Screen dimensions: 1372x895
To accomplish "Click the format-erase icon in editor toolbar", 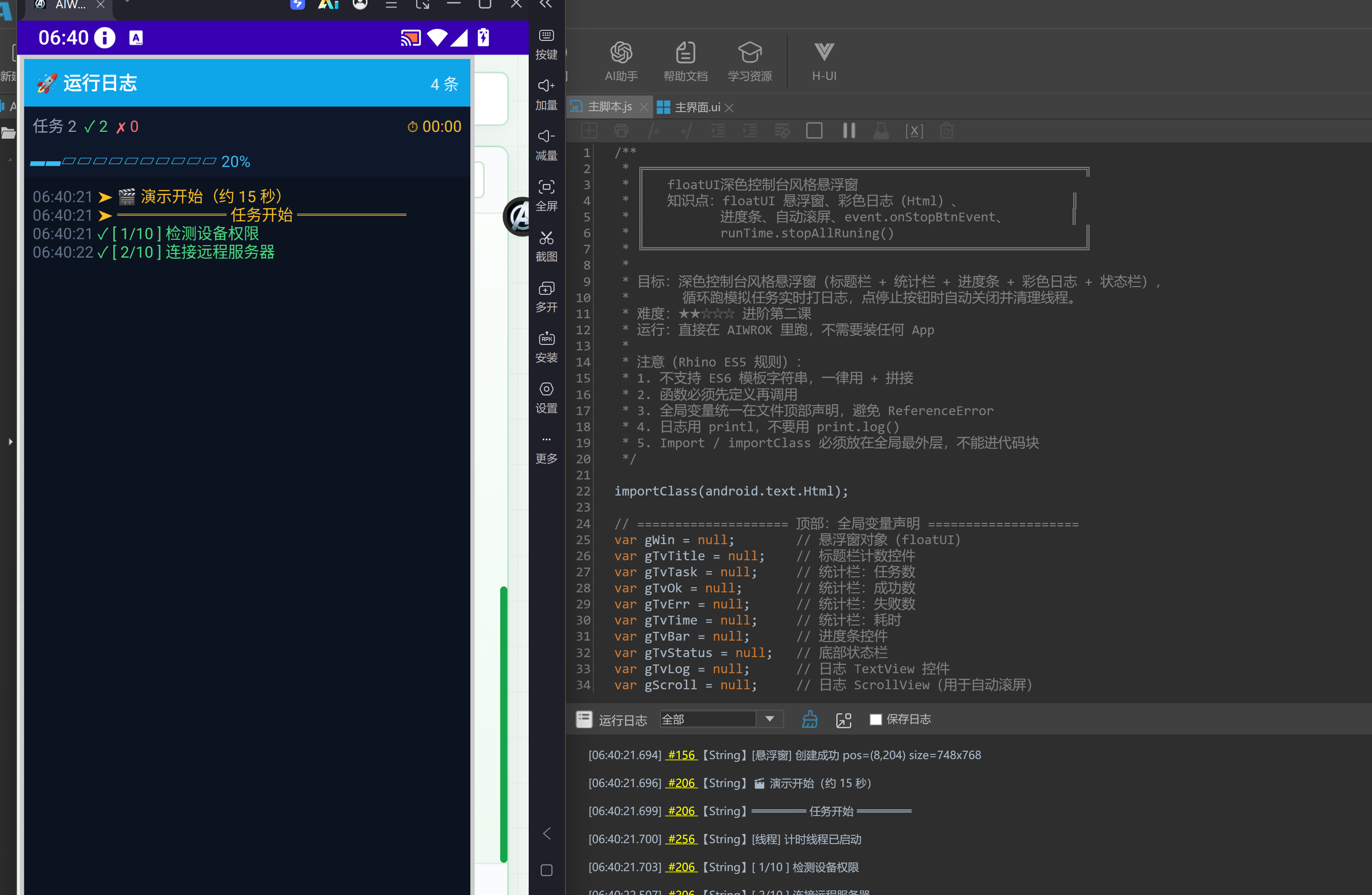I will point(782,131).
